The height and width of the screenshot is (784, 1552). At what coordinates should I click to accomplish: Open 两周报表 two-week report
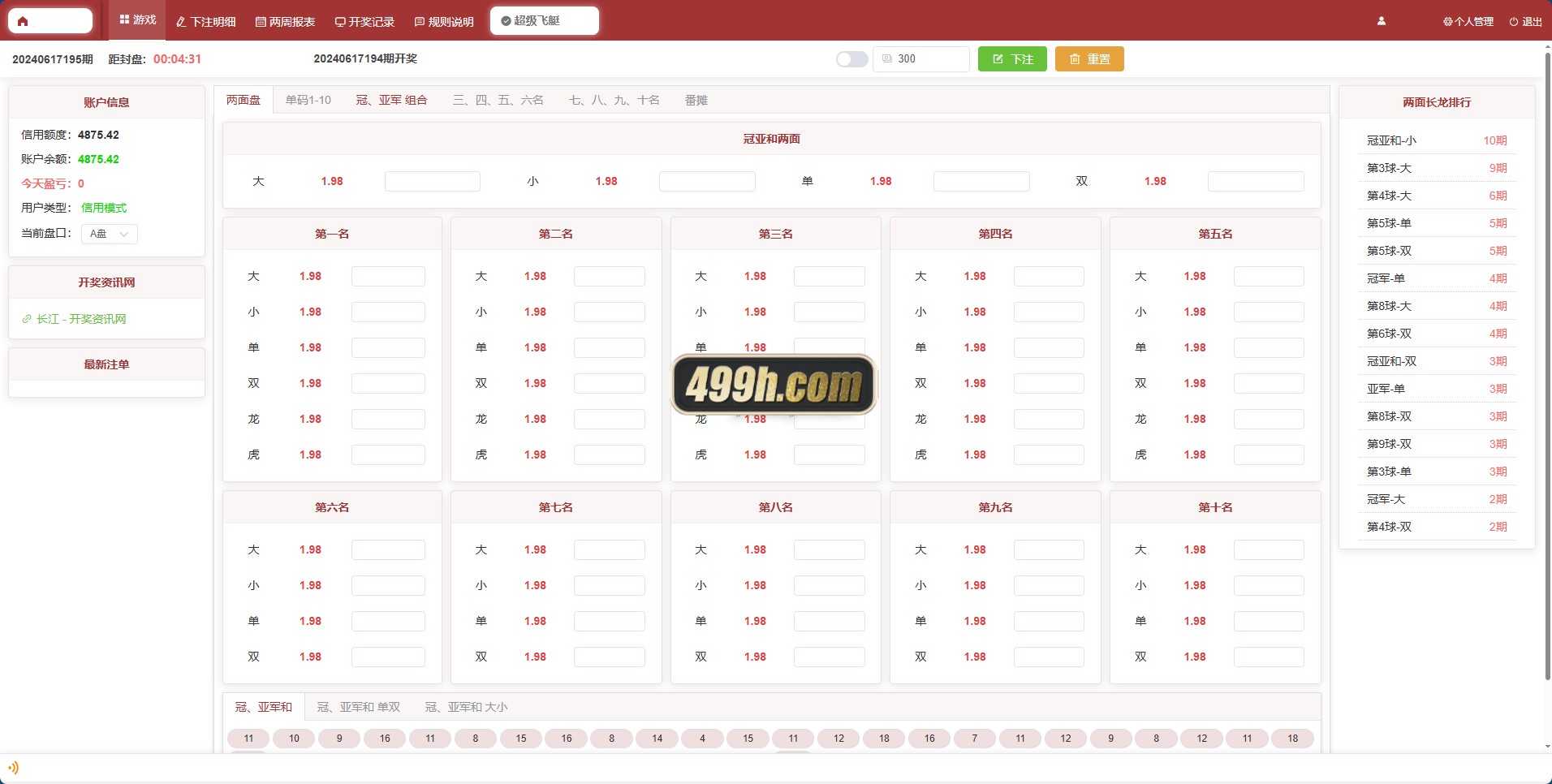click(285, 22)
